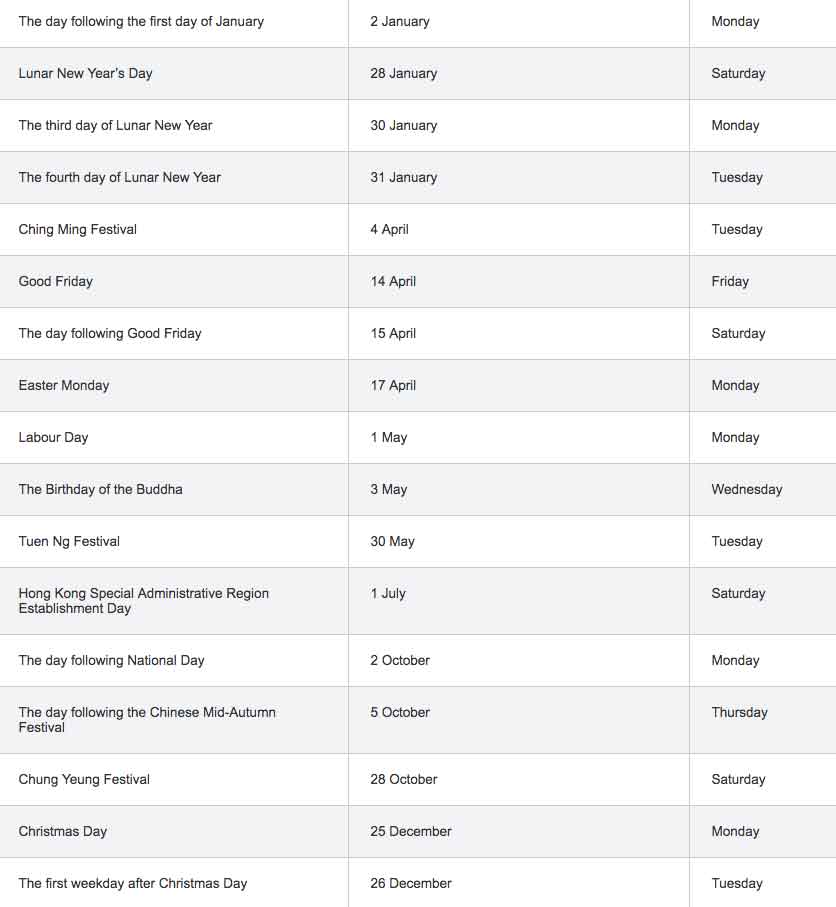Click the Good Friday holiday name
This screenshot has height=907, width=836.
[x=56, y=281]
